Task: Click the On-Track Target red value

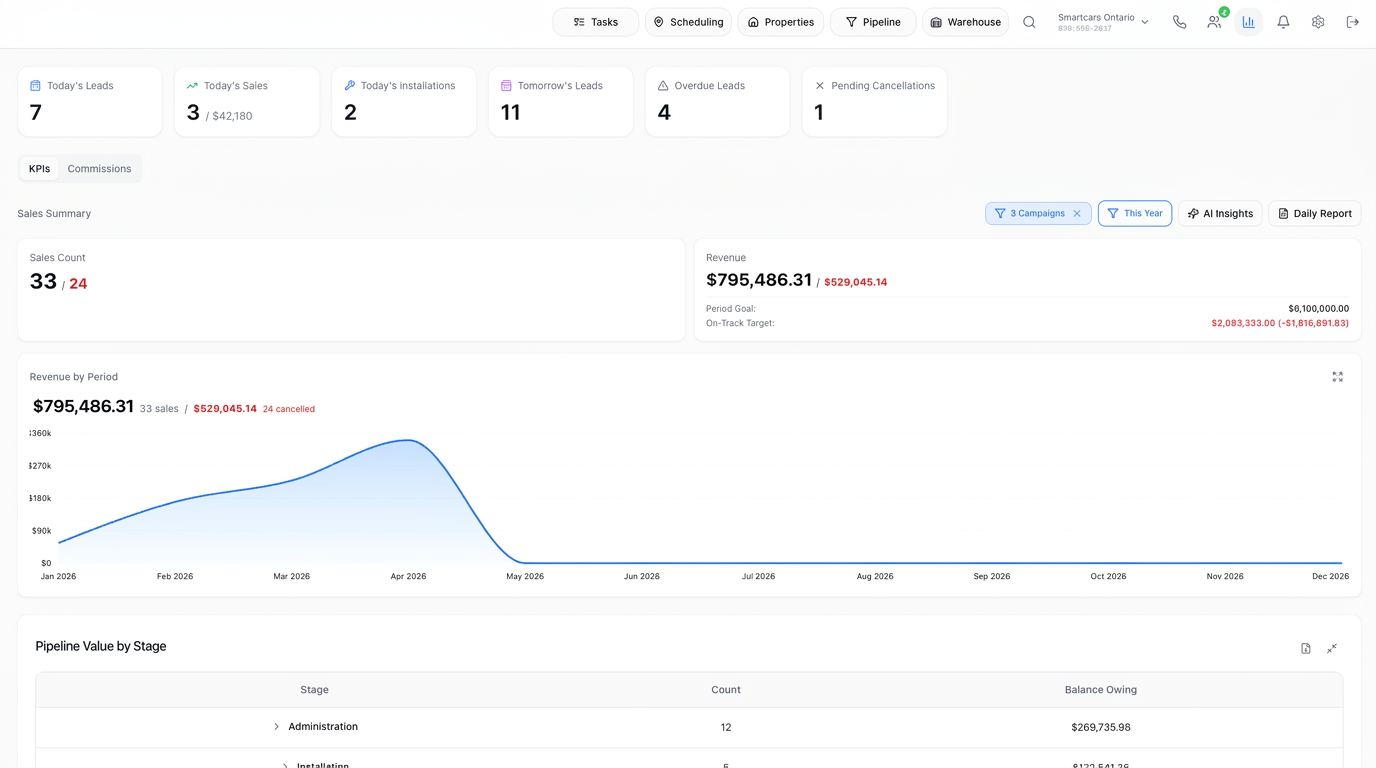Action: click(x=1280, y=324)
